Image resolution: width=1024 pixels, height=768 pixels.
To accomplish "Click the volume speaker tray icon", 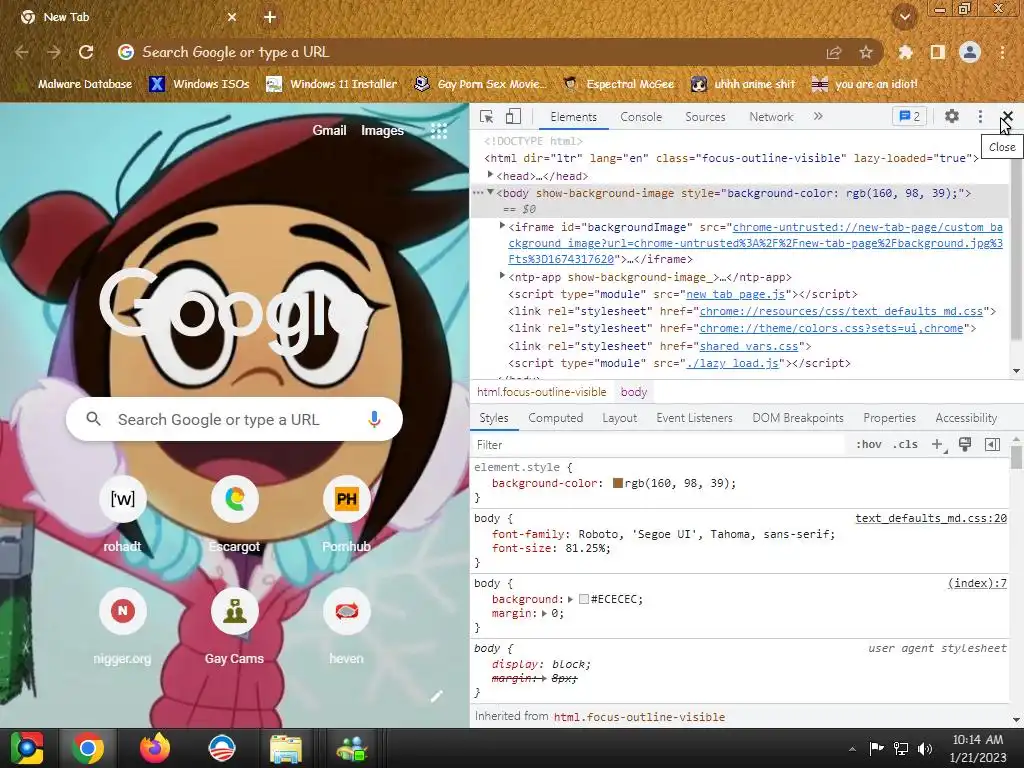I will click(x=925, y=748).
